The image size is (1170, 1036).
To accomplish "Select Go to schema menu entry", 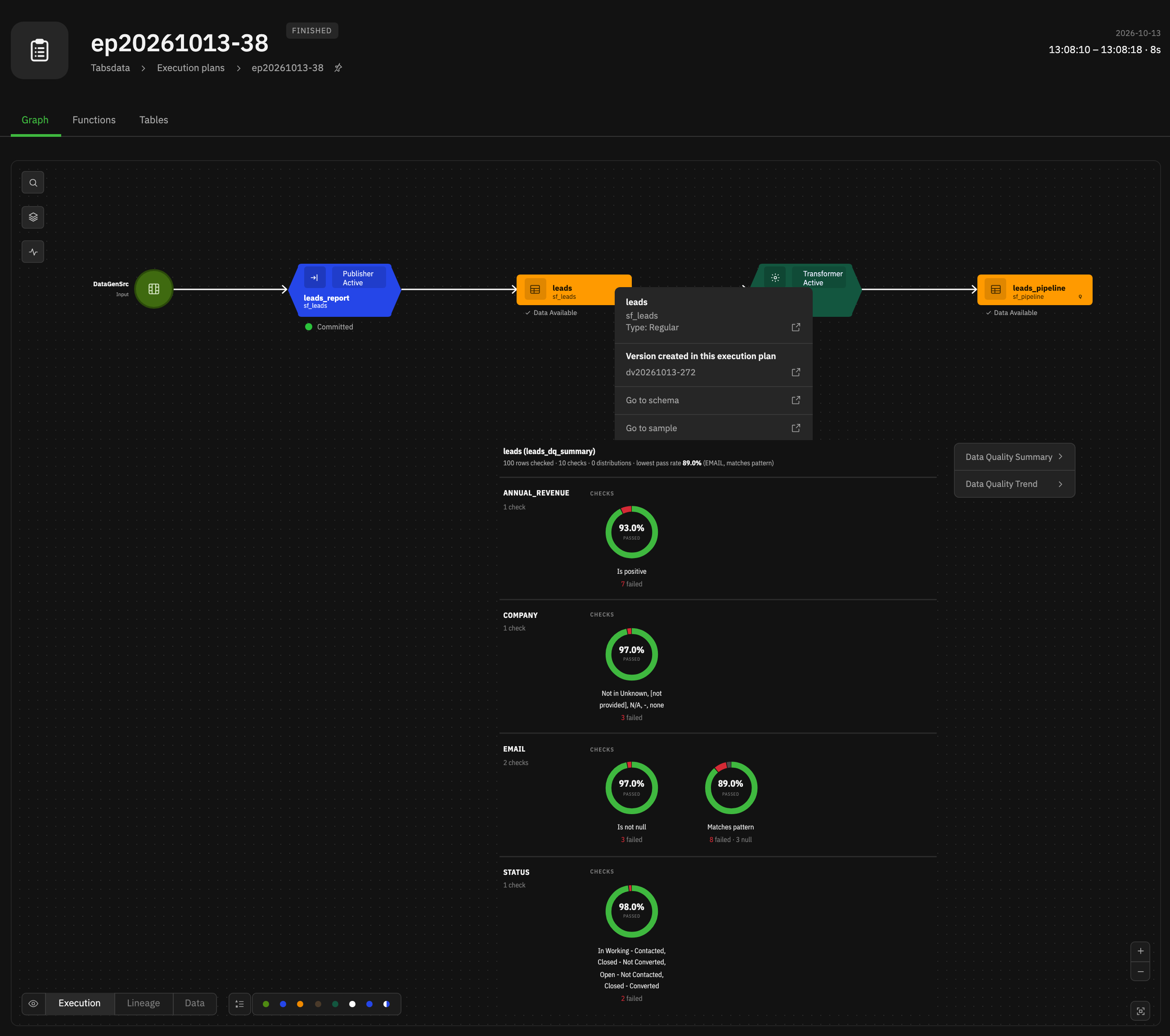I will point(713,400).
